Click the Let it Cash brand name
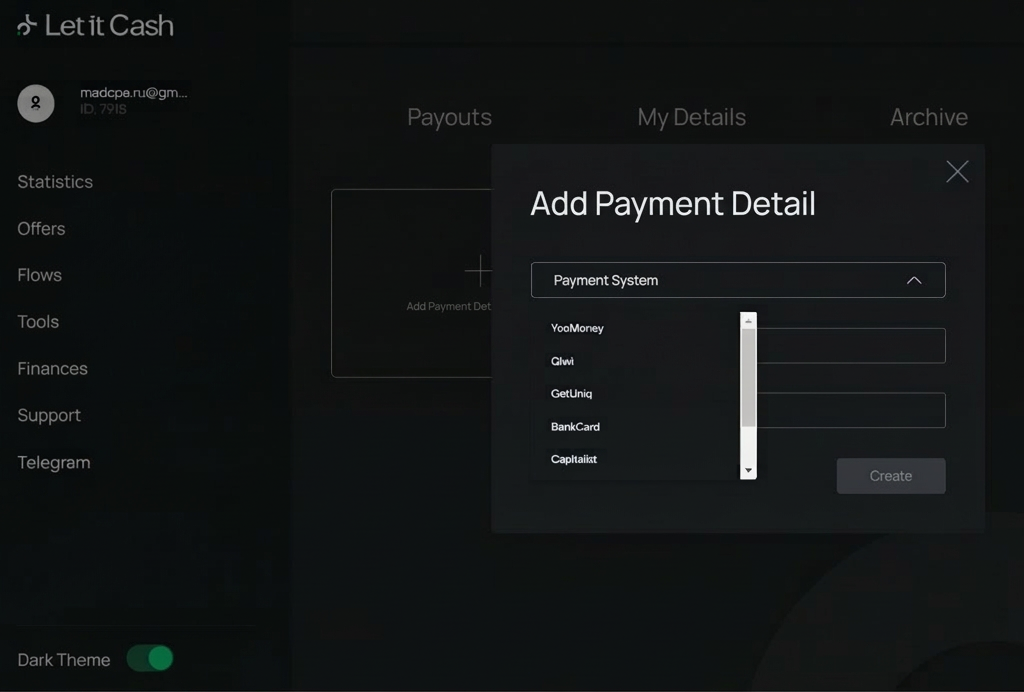 pyautogui.click(x=109, y=25)
